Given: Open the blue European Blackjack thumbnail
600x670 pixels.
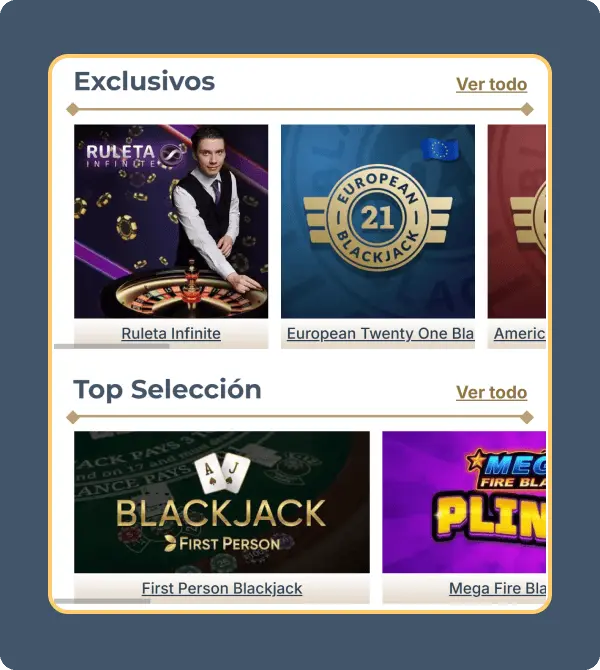Looking at the screenshot, I should [378, 221].
